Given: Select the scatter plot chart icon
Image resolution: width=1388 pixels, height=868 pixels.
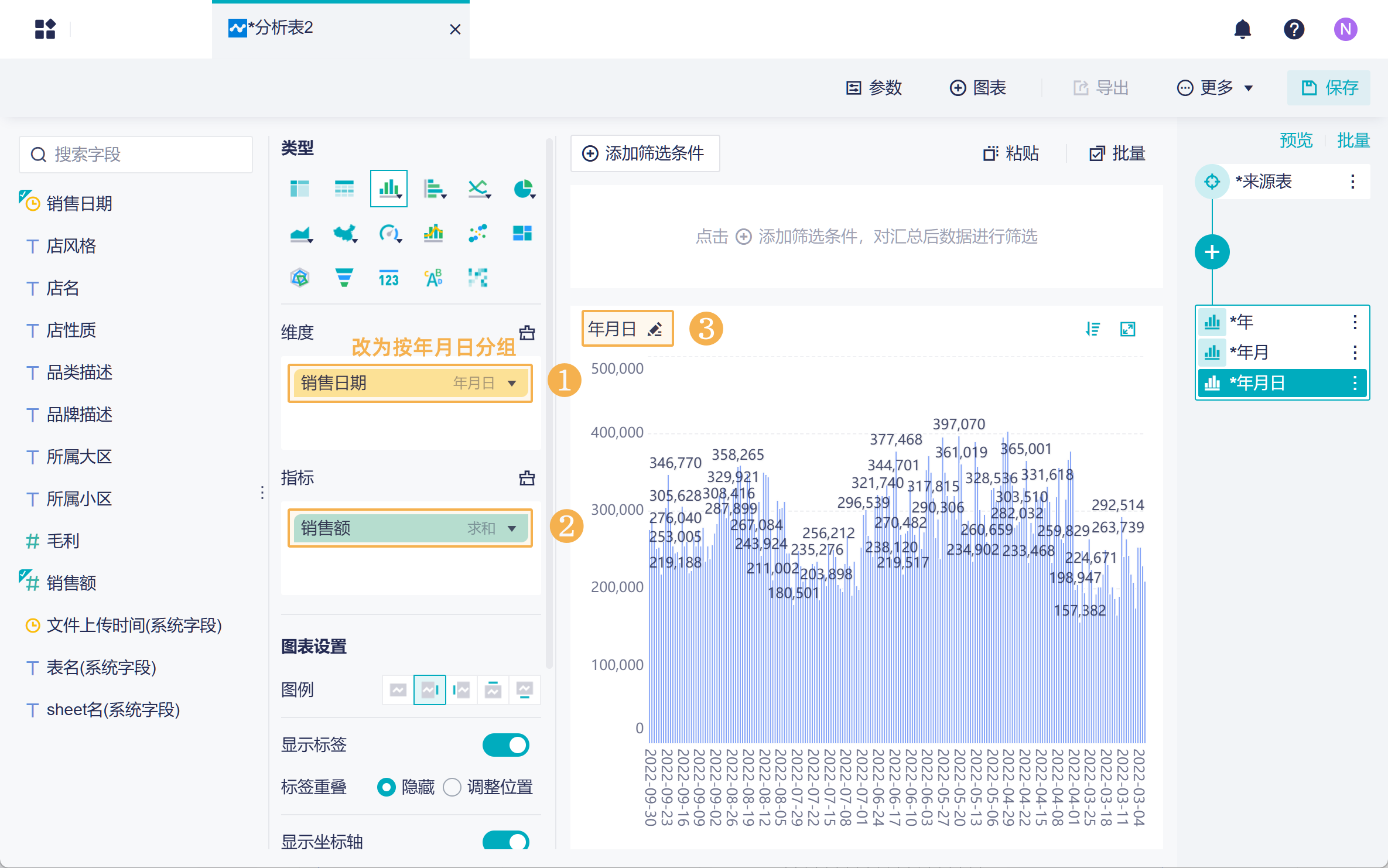Looking at the screenshot, I should coord(478,234).
